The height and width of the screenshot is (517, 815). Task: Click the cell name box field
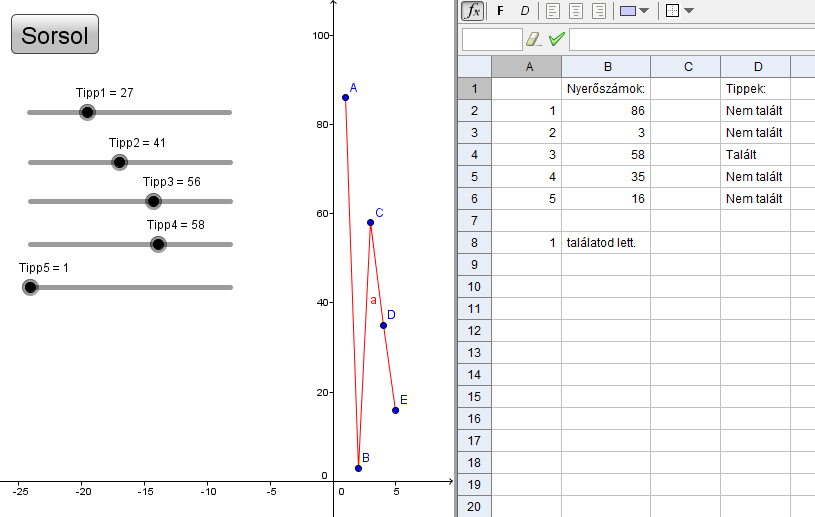click(x=492, y=39)
